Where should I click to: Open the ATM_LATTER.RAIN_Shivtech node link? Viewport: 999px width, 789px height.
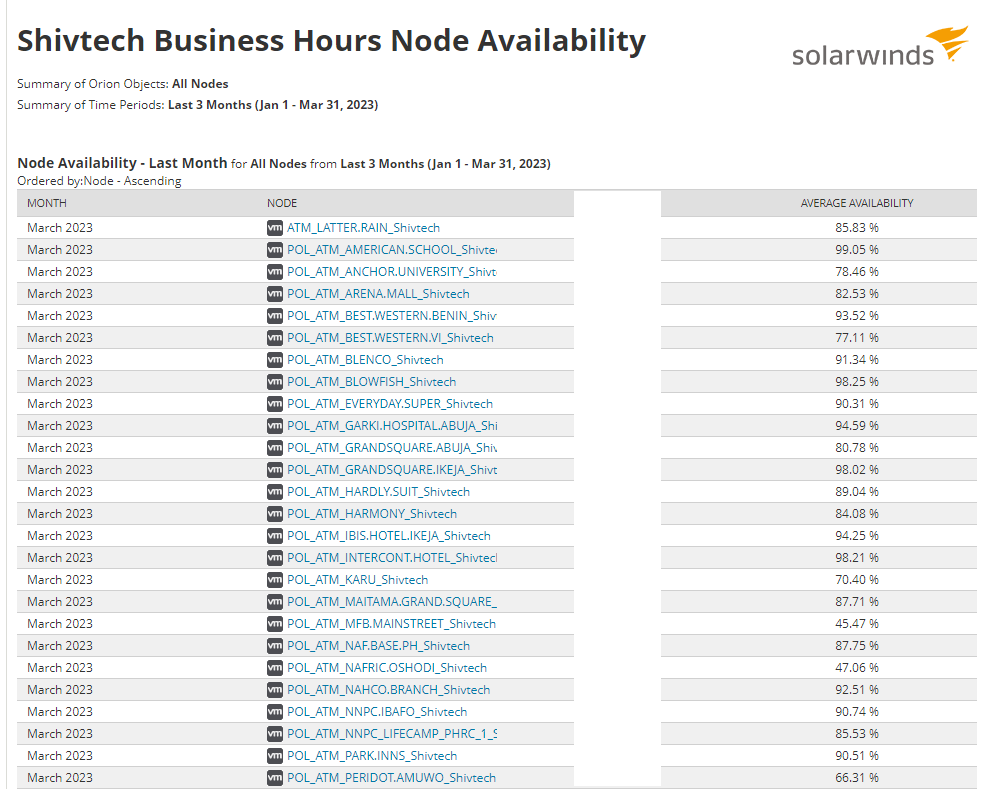tap(363, 228)
